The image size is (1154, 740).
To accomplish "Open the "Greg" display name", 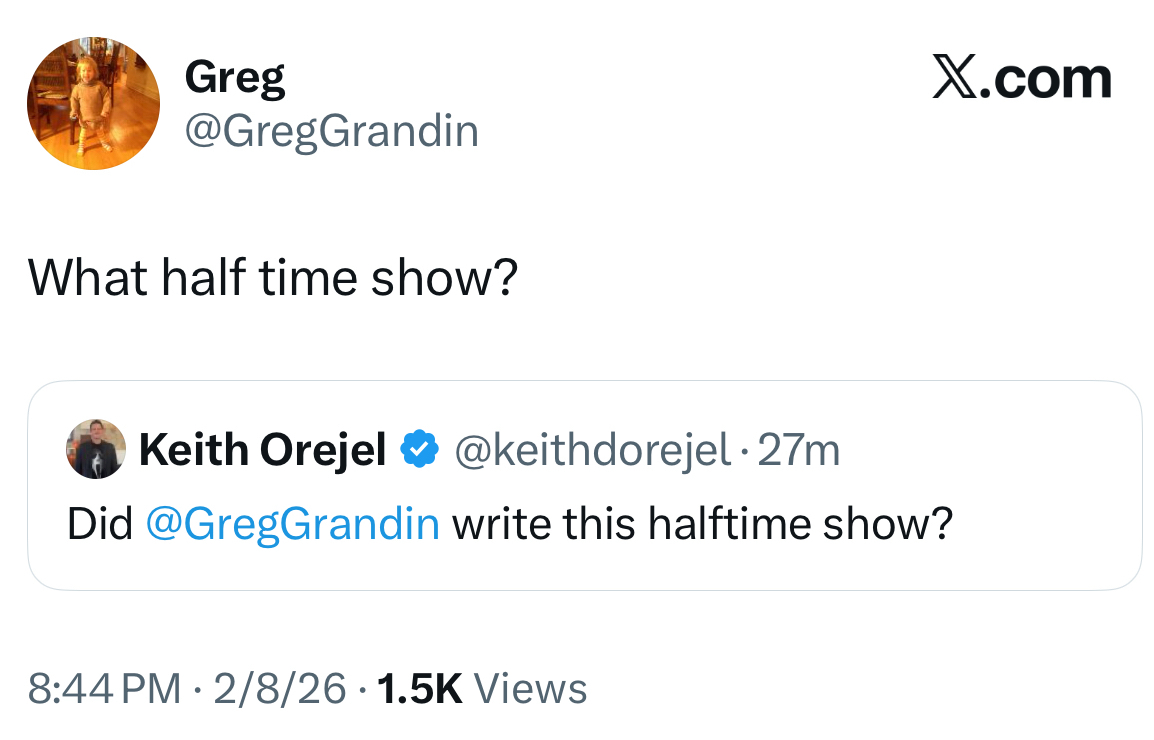I will click(235, 78).
